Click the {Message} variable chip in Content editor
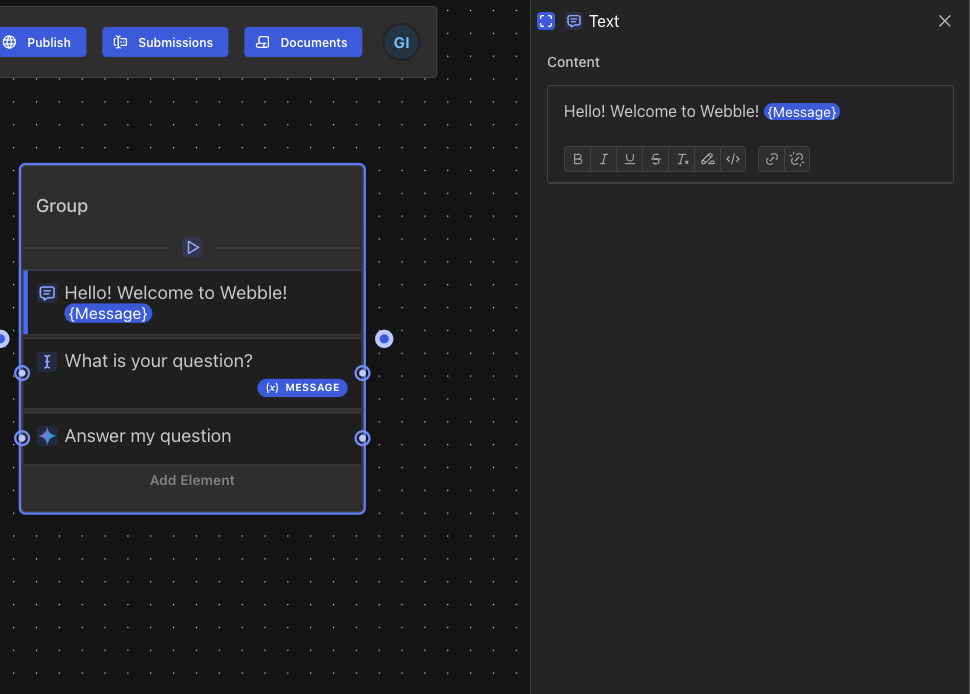Viewport: 970px width, 694px height. coord(802,112)
